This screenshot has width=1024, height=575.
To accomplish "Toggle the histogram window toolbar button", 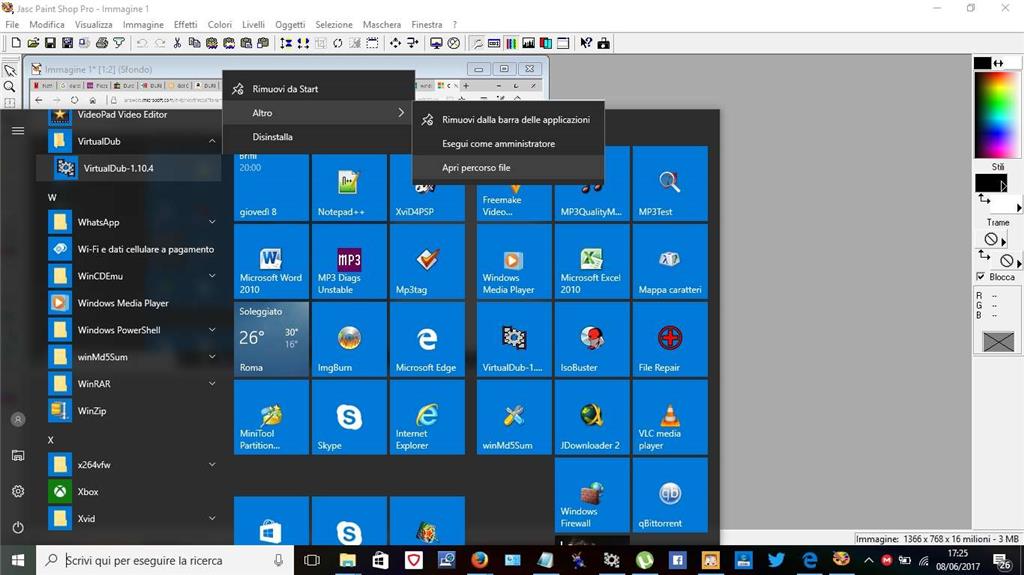I will click(x=528, y=43).
